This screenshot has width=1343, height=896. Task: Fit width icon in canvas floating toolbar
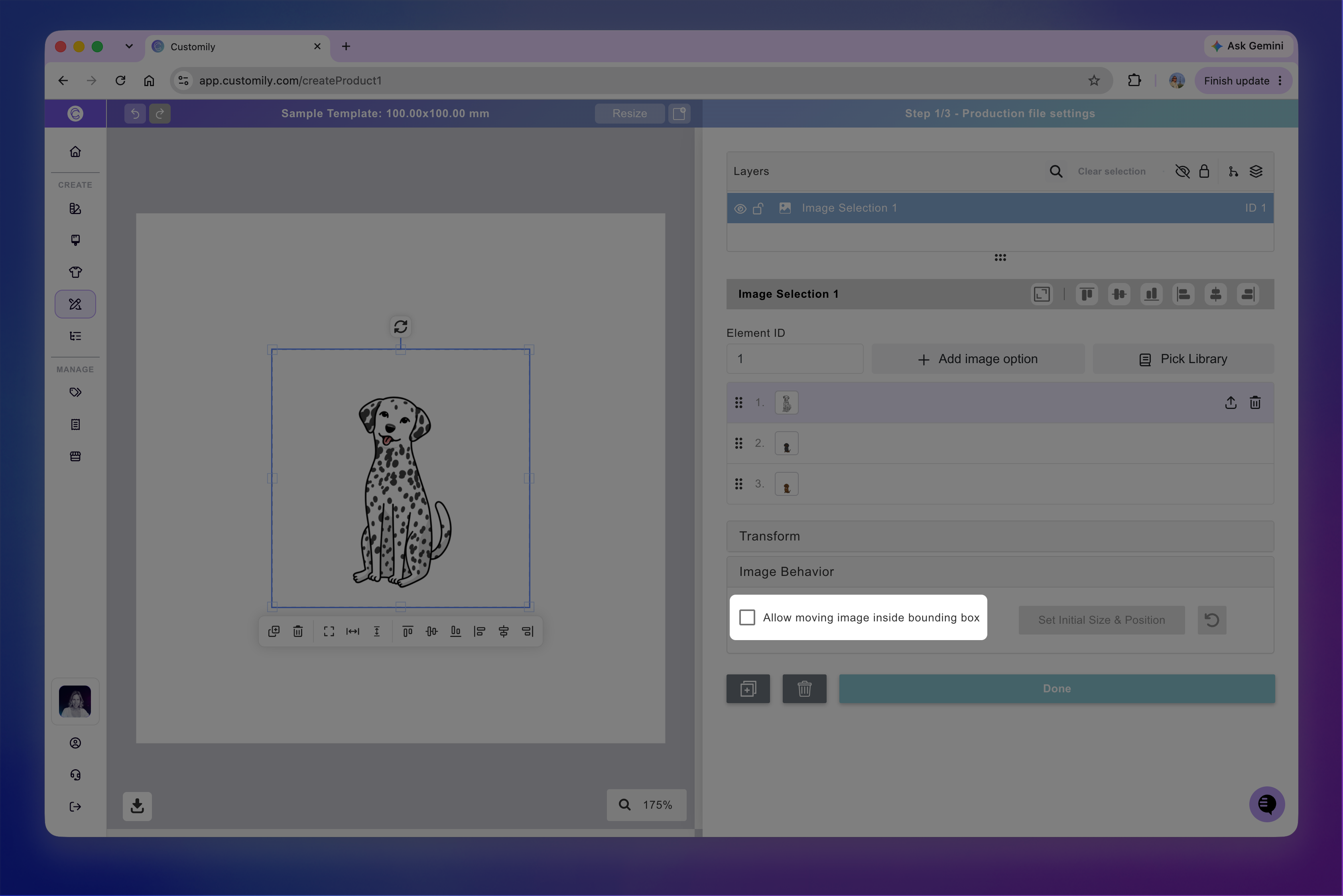click(x=353, y=631)
